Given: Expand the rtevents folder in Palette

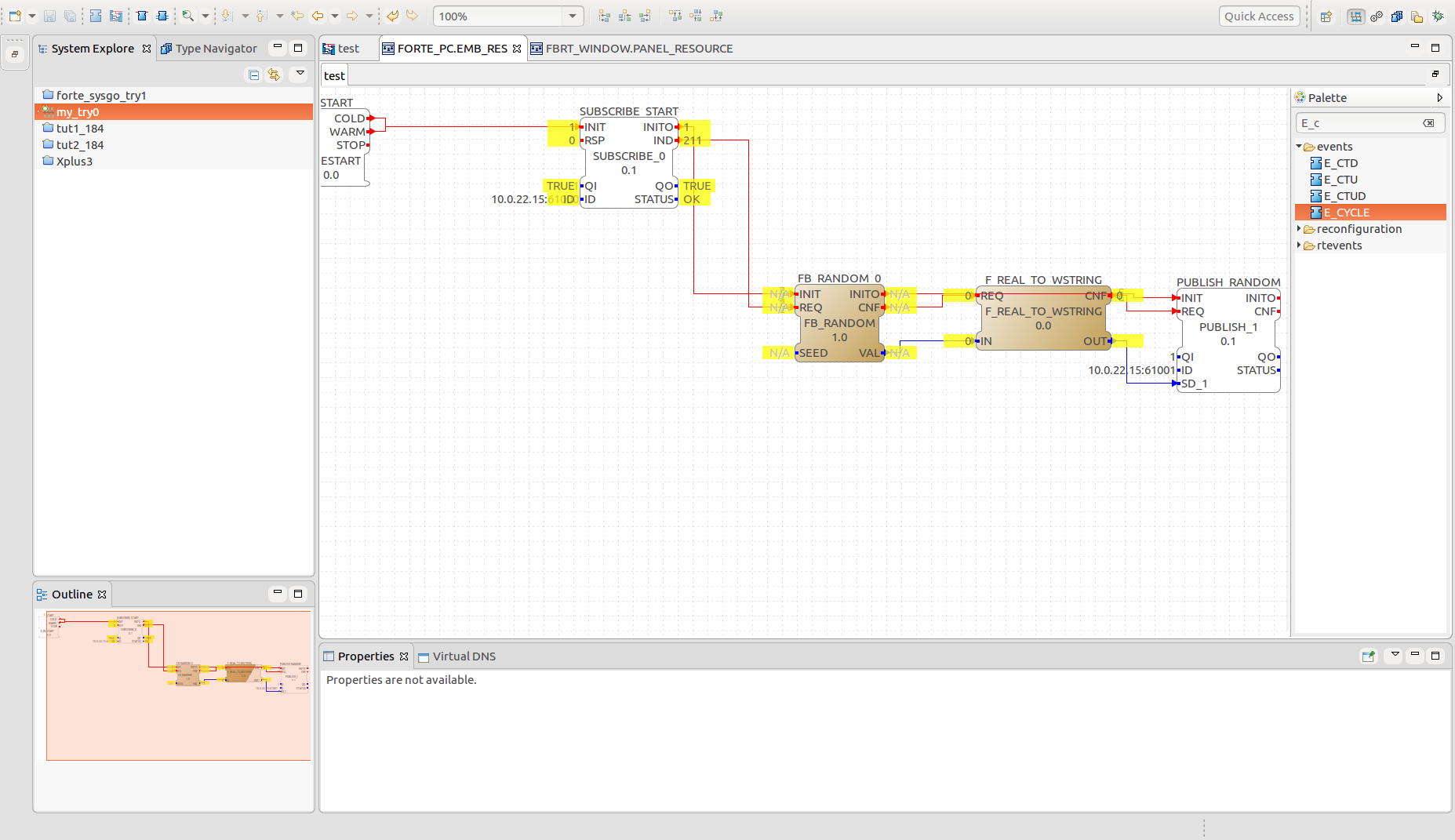Looking at the screenshot, I should (x=1299, y=245).
